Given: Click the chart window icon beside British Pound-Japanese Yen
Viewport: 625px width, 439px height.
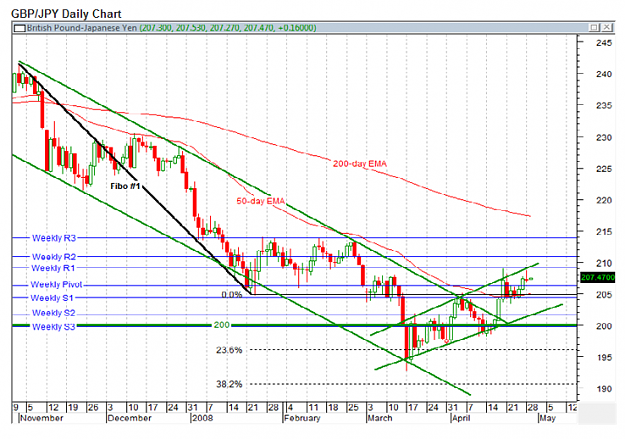Looking at the screenshot, I should [x=19, y=28].
